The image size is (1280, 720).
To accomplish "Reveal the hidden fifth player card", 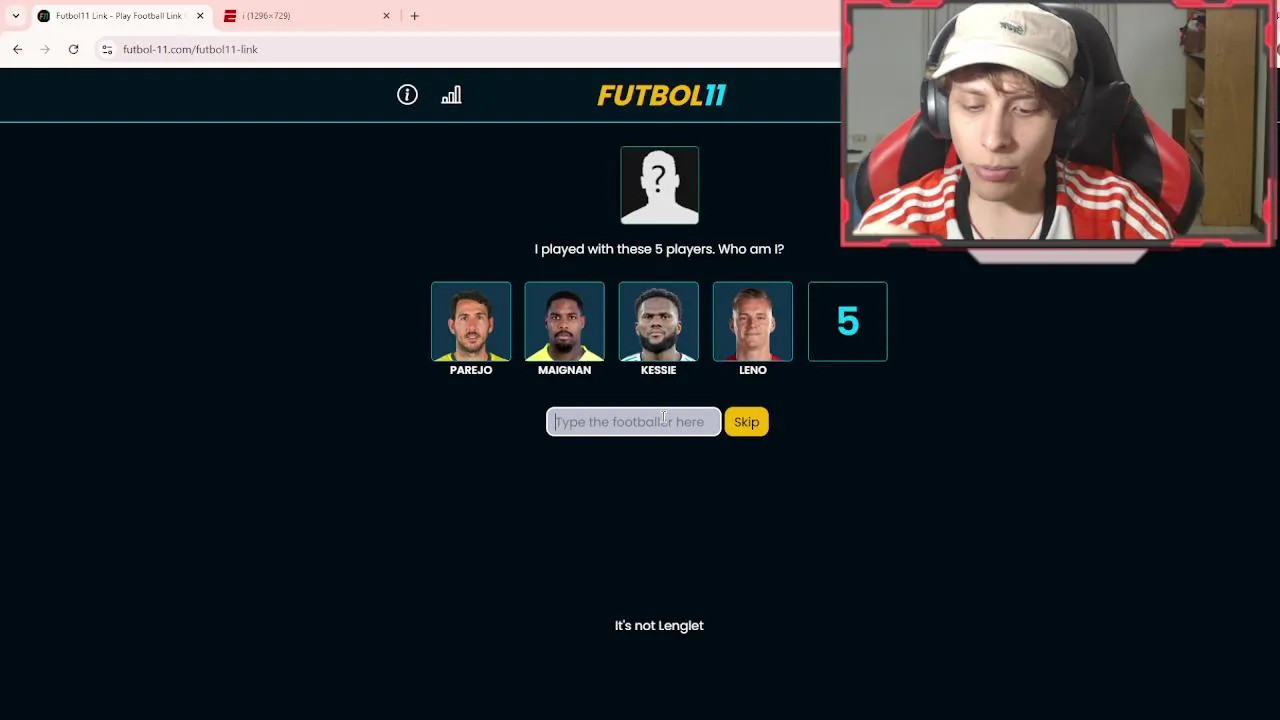I will click(x=847, y=321).
